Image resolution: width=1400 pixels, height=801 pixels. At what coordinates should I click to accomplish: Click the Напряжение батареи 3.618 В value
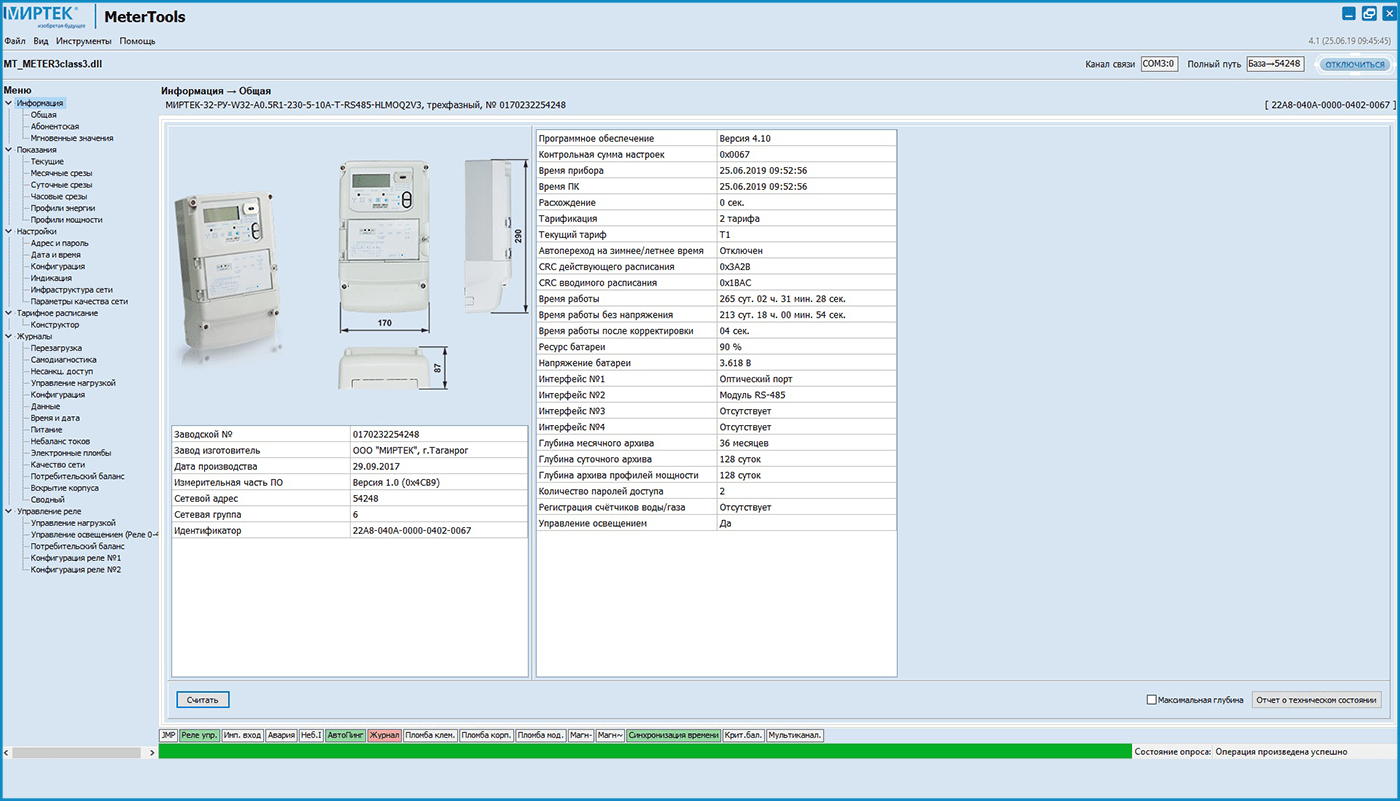[x=737, y=363]
